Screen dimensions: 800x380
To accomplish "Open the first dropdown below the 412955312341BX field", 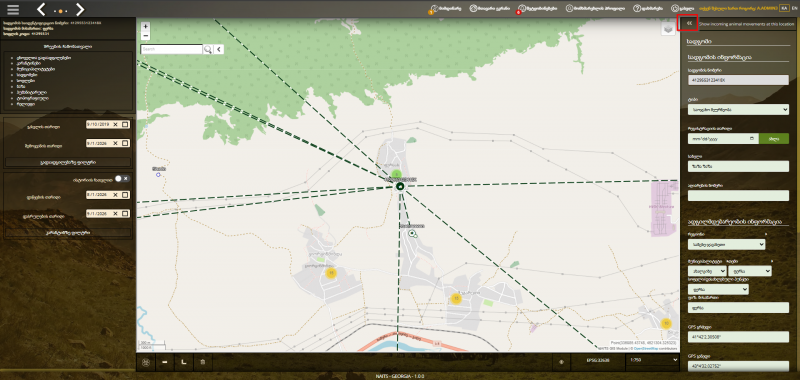I will click(x=738, y=109).
